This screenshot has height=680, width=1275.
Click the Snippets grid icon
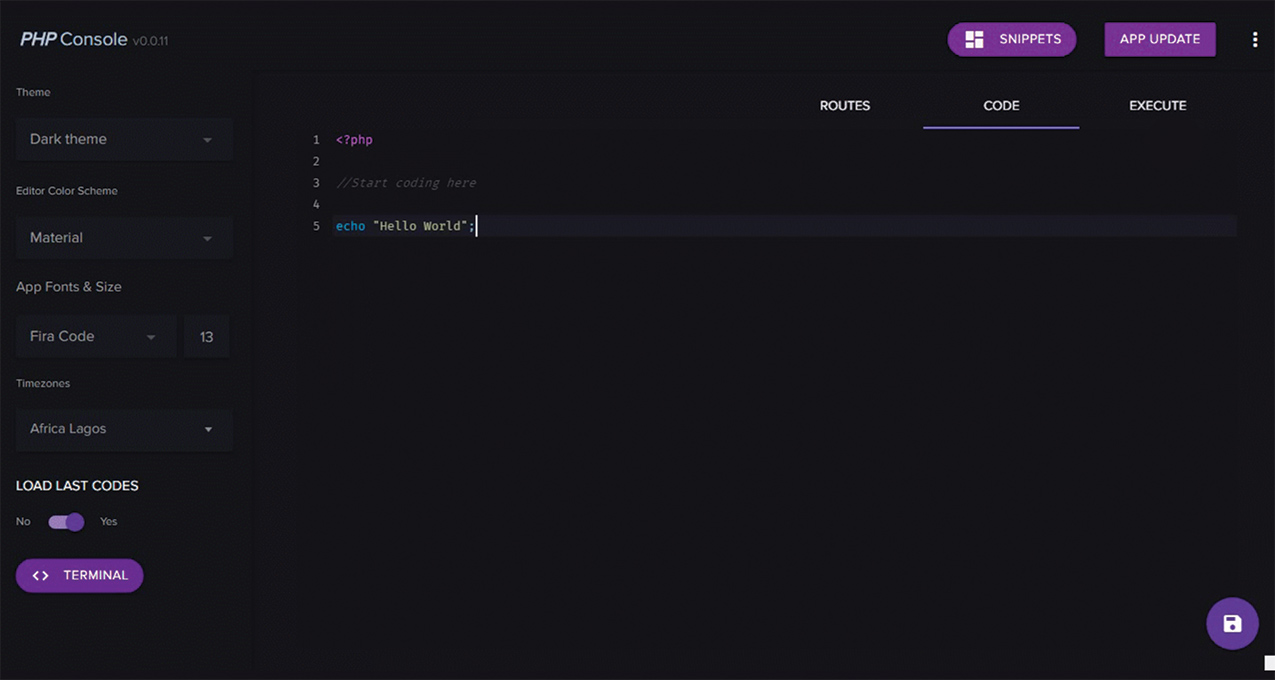pyautogui.click(x=974, y=40)
